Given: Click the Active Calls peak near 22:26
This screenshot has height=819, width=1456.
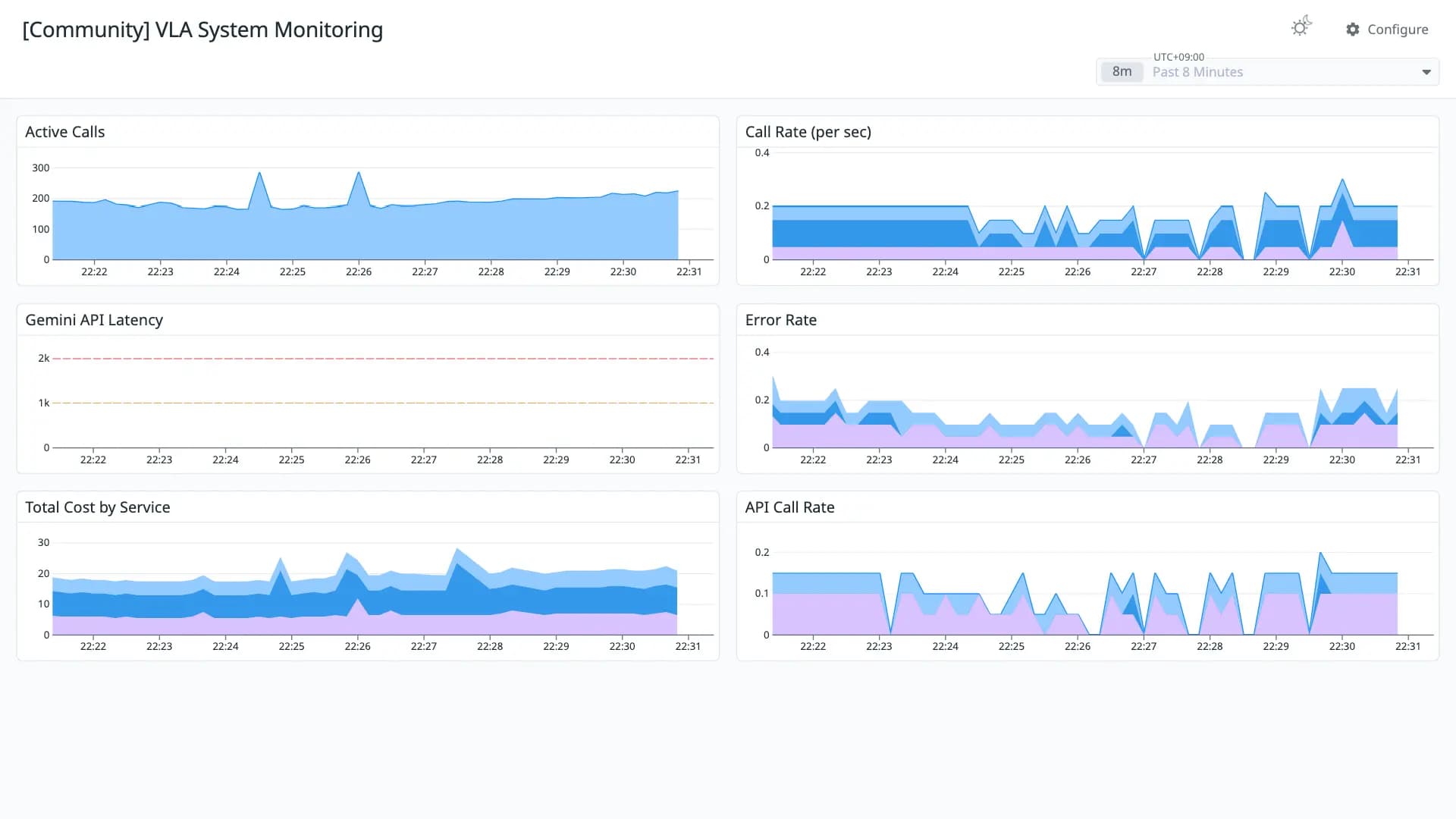Looking at the screenshot, I should (359, 173).
